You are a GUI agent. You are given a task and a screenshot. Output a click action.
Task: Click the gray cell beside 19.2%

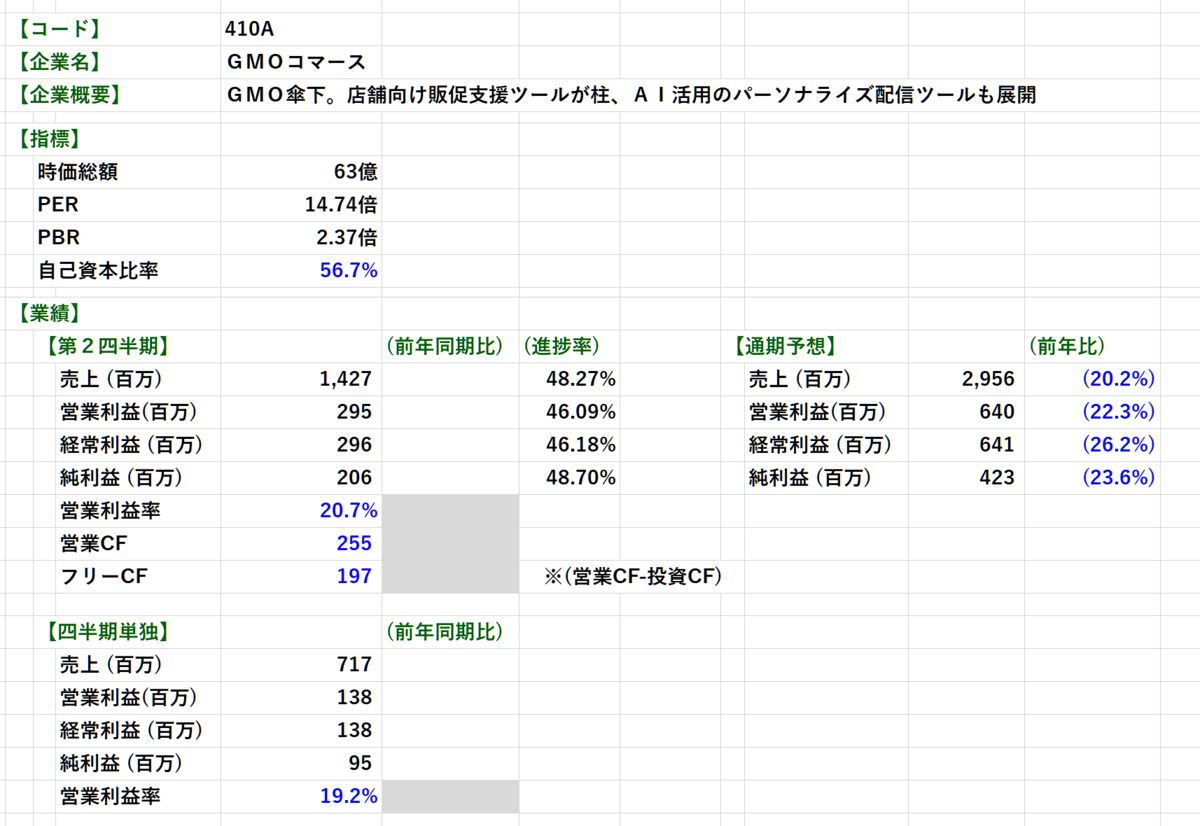click(x=450, y=796)
